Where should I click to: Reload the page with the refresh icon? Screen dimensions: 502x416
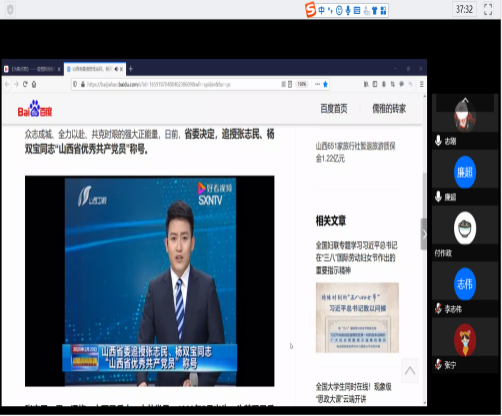coord(25,84)
